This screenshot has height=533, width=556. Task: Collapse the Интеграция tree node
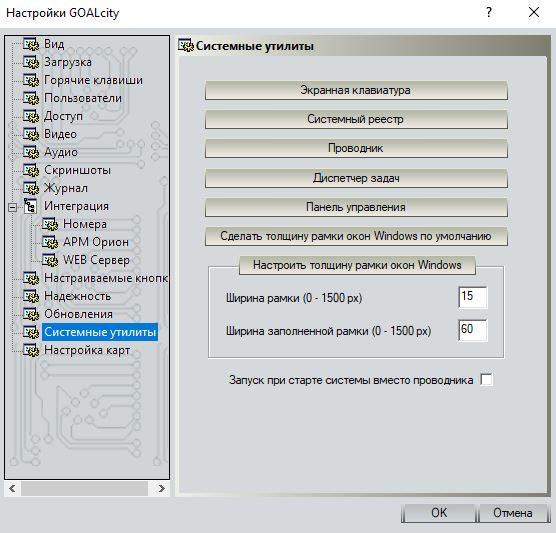tap(12, 207)
